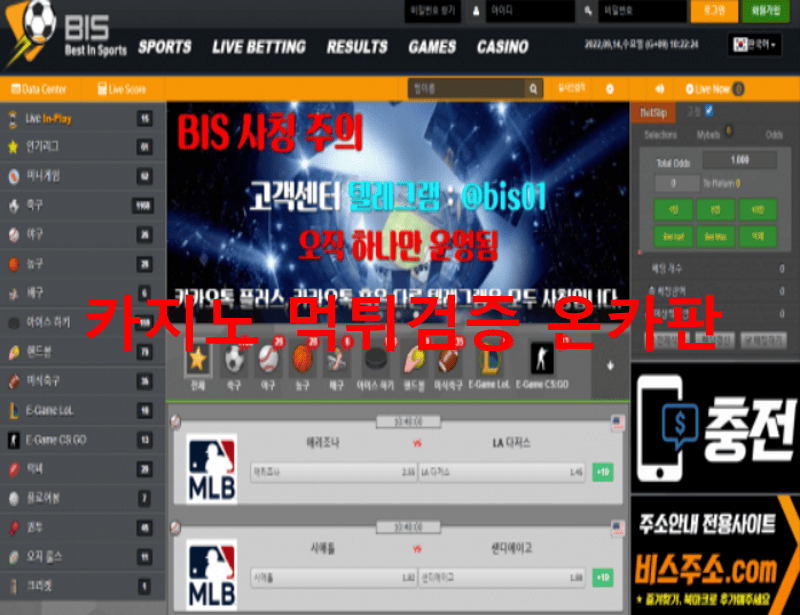800x615 pixels.
Task: Select 크리켓 cricket in sidebar
Action: tap(83, 586)
